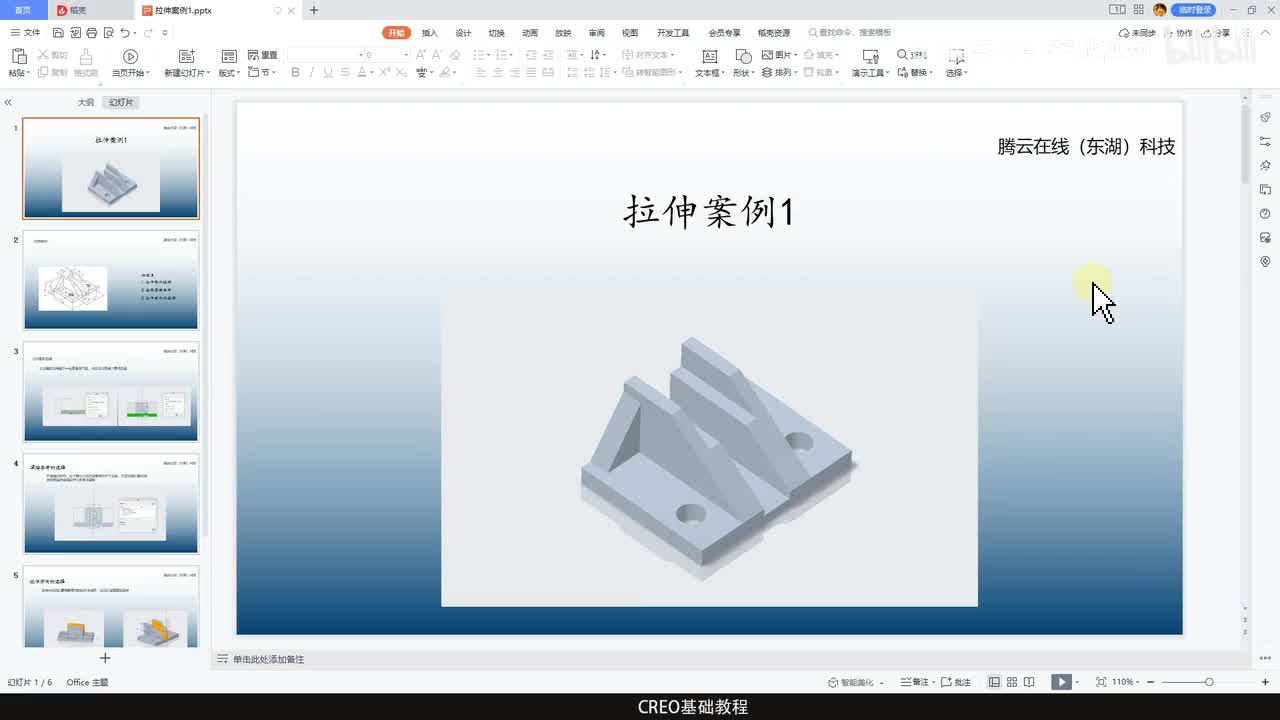Switch to Slide Sorter view icon
The image size is (1280, 720).
coord(1012,682)
